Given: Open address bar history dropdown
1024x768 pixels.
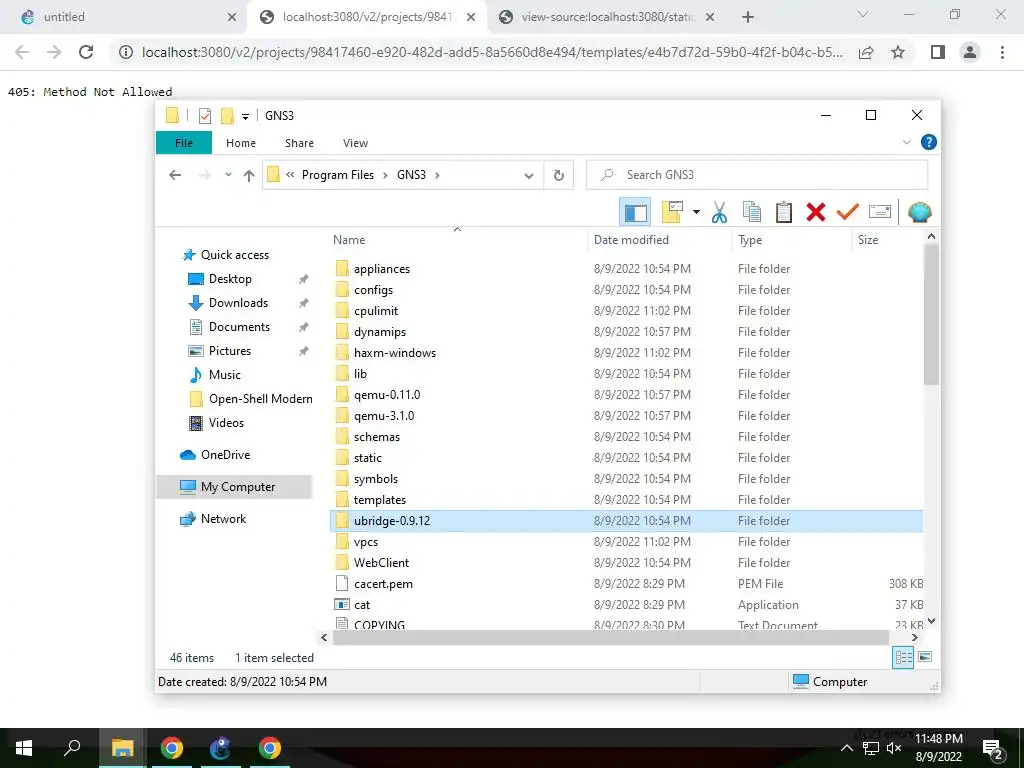Looking at the screenshot, I should pos(529,175).
